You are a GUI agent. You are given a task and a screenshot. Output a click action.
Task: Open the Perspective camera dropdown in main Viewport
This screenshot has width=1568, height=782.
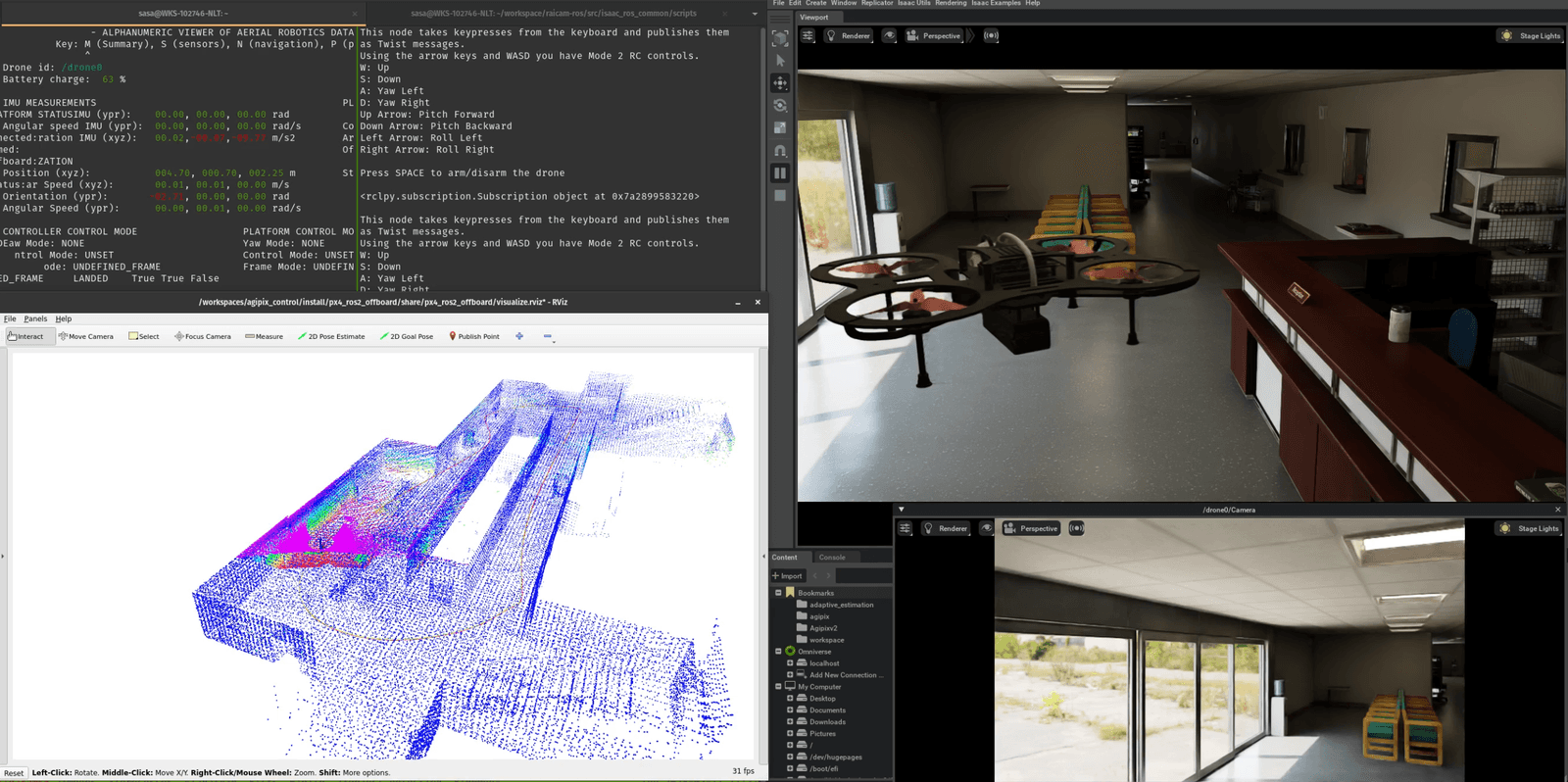pyautogui.click(x=934, y=36)
